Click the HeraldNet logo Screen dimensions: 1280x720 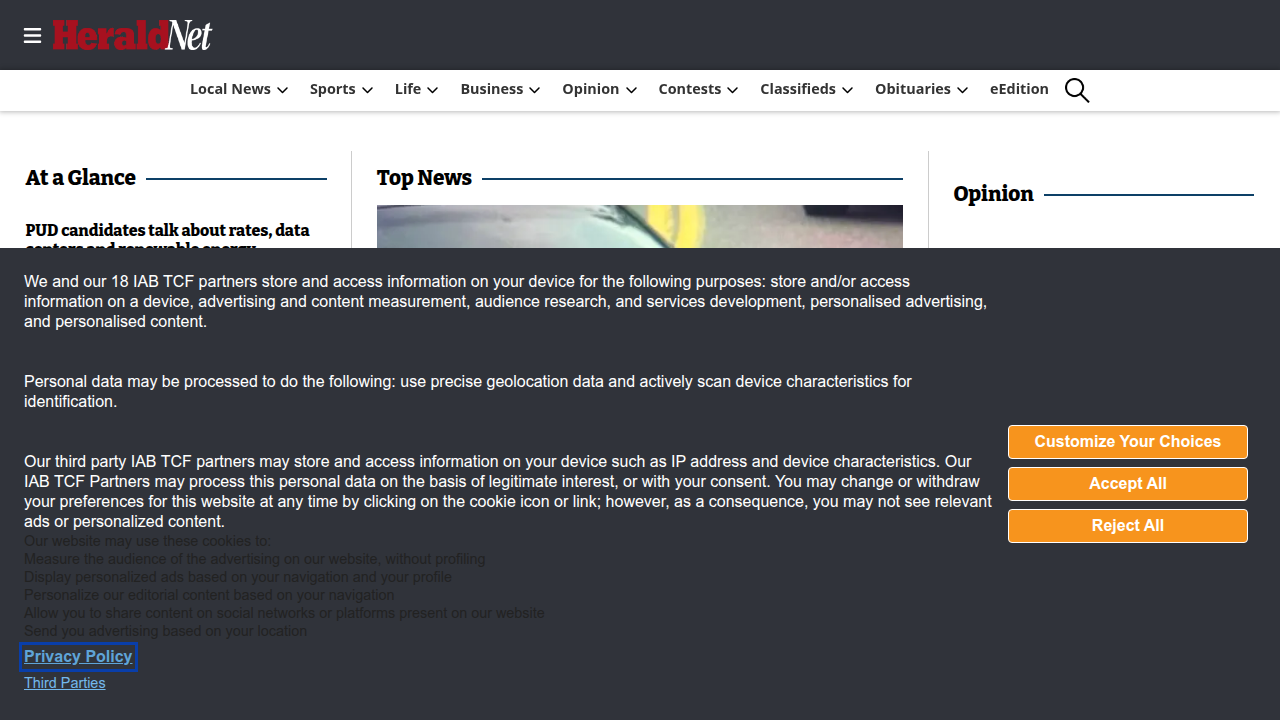click(x=132, y=35)
